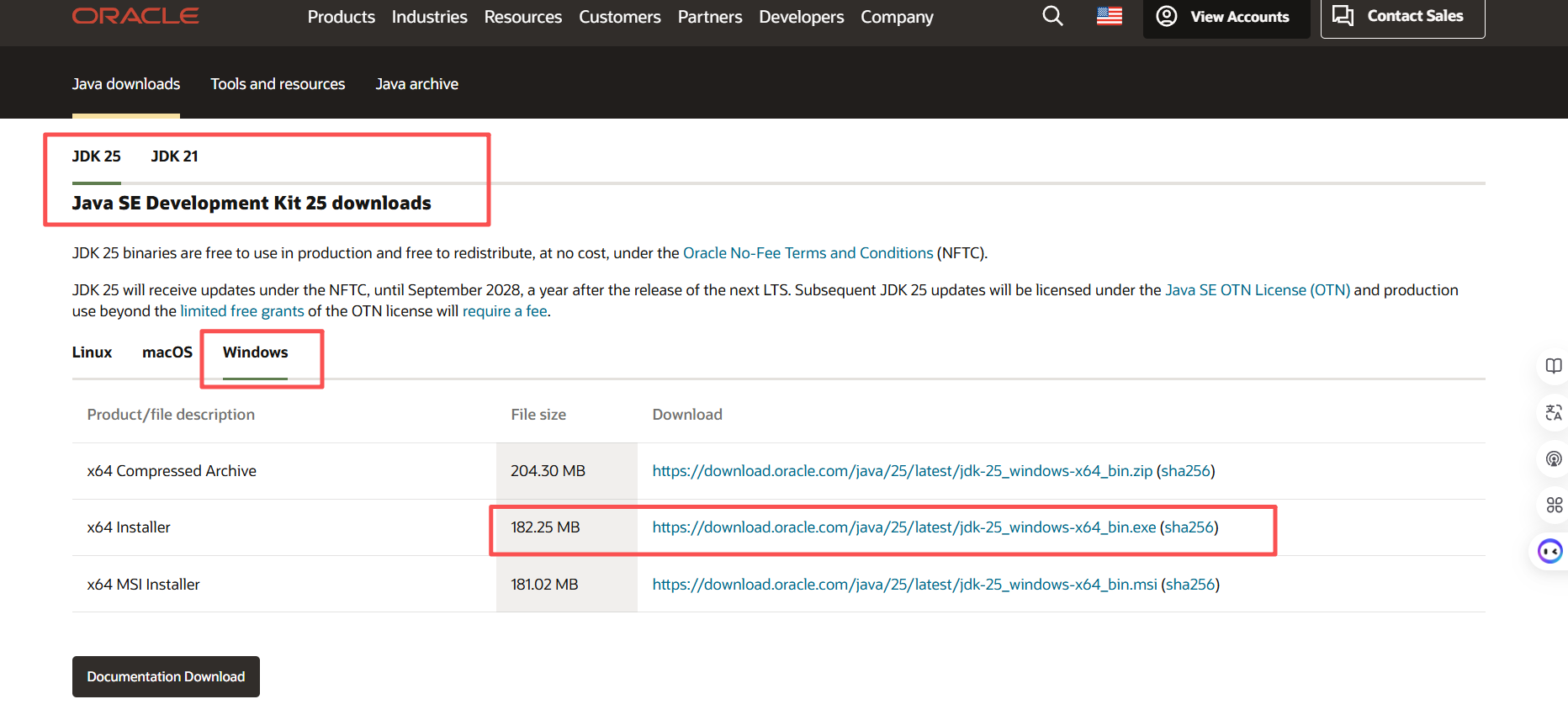The image size is (1568, 715).
Task: Click the translate icon in side toolbar
Action: 1554,412
